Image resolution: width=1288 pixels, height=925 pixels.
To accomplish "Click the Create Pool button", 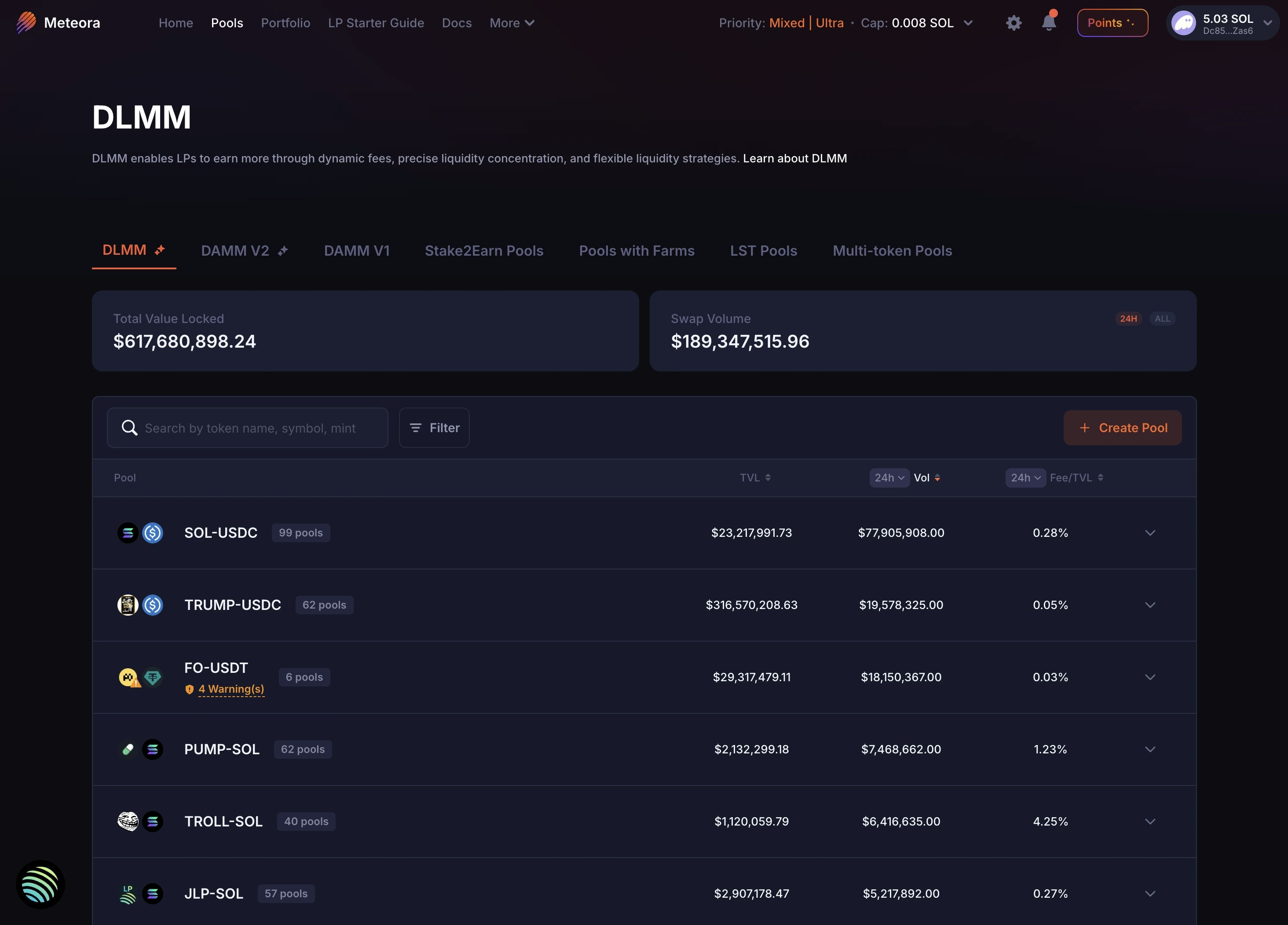I will tap(1122, 428).
